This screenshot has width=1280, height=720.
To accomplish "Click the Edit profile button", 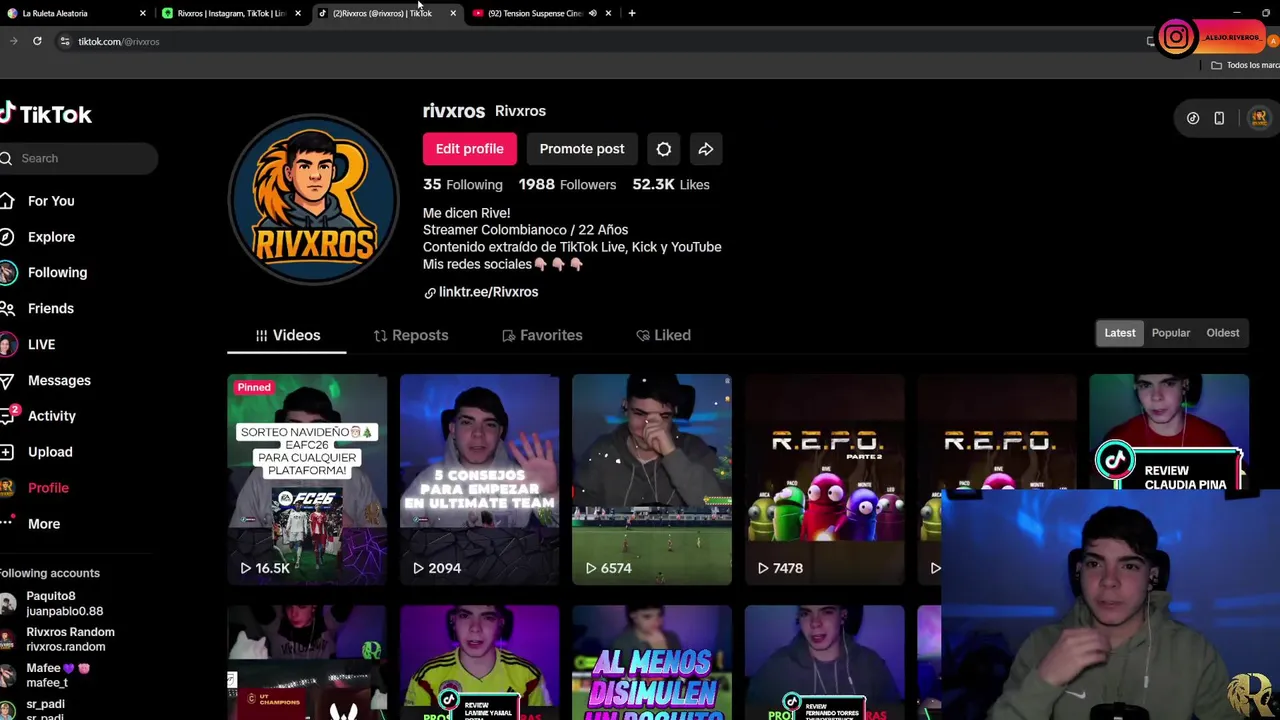I will (469, 149).
